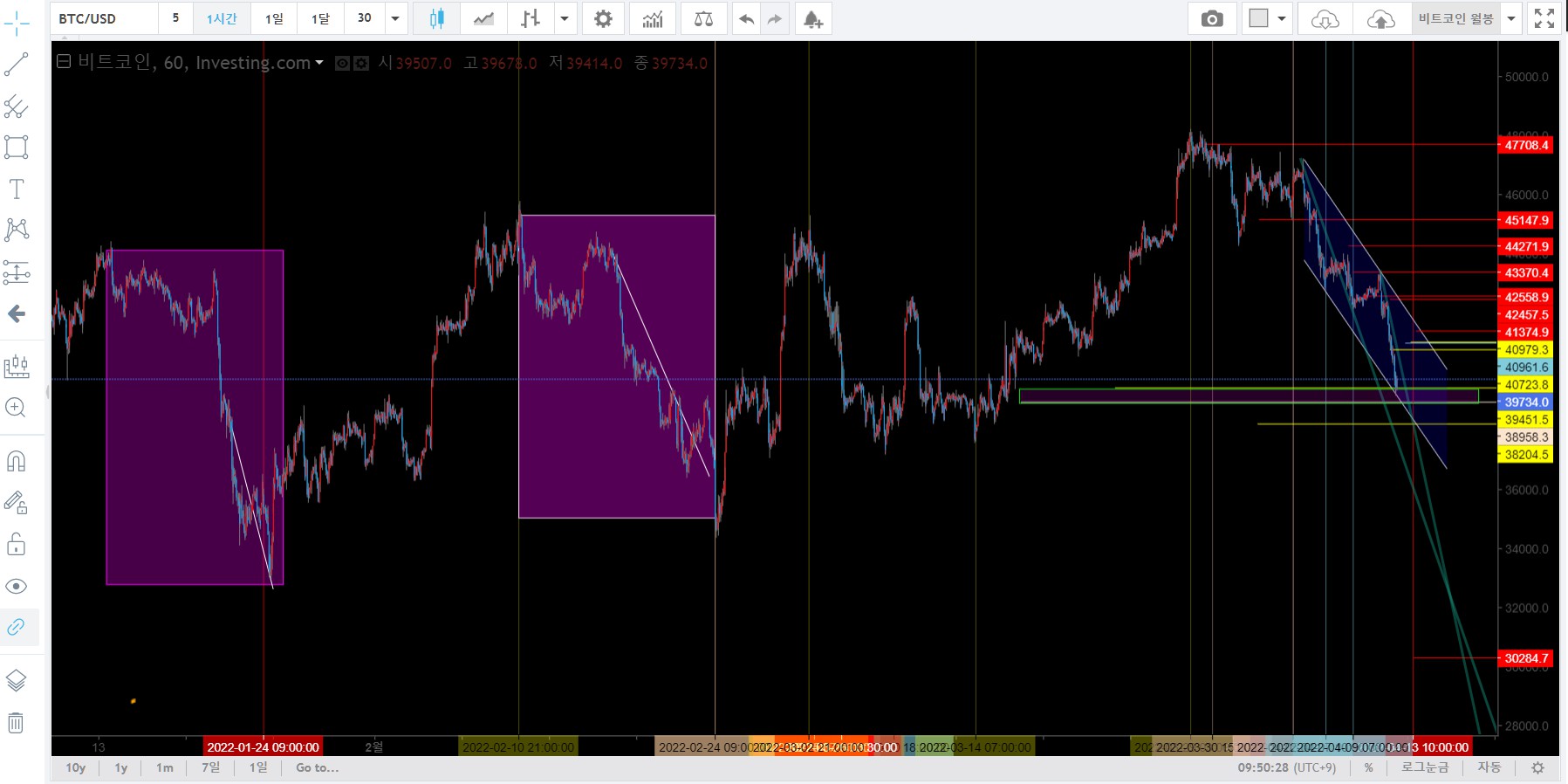The image size is (1568, 784).
Task: Toggle magnet mode in left toolbar
Action: tap(17, 460)
